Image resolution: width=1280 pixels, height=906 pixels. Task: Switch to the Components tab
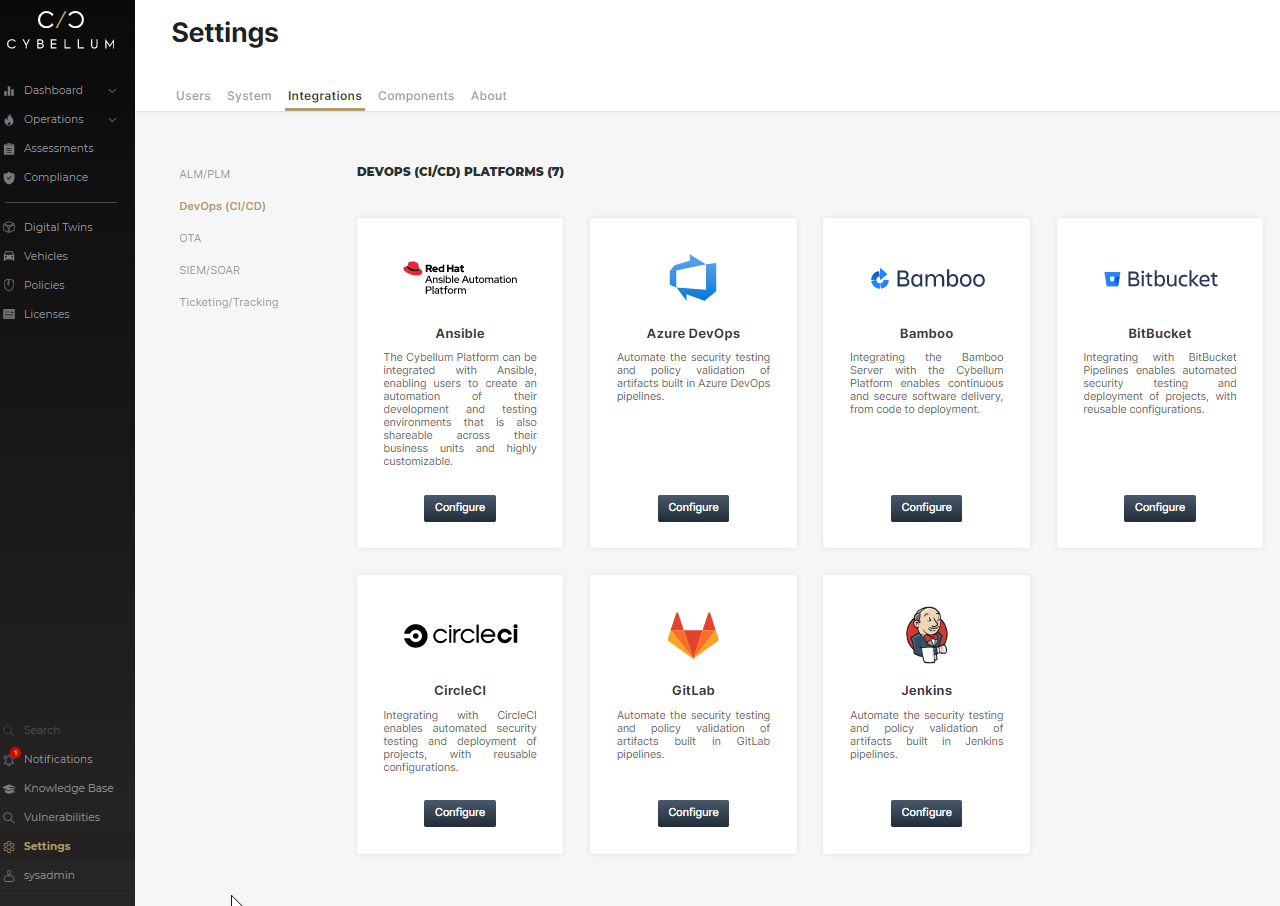click(416, 95)
